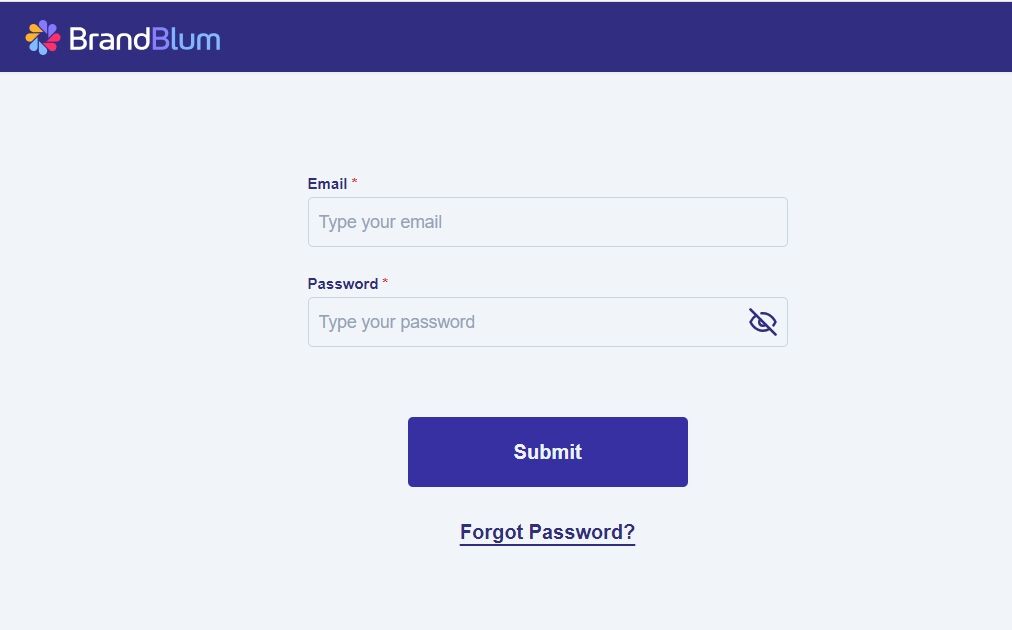The height and width of the screenshot is (630, 1012).
Task: Click the word "Submit" on the purple button
Action: pyautogui.click(x=547, y=452)
